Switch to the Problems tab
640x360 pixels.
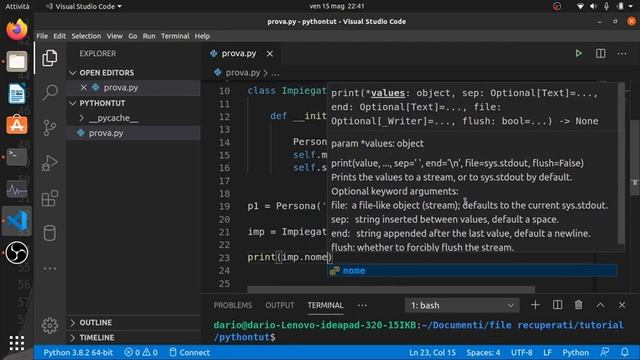point(233,305)
